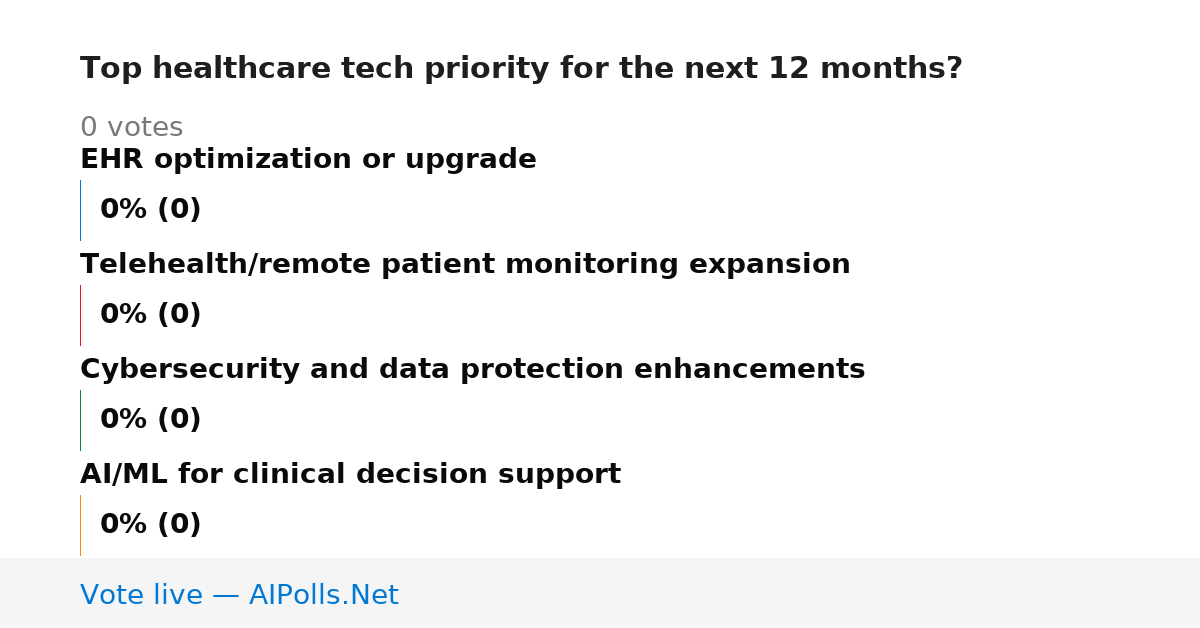Screen dimensions: 1200x628
Task: Select Telehealth/remote patient monitoring expansion option
Action: 465,265
